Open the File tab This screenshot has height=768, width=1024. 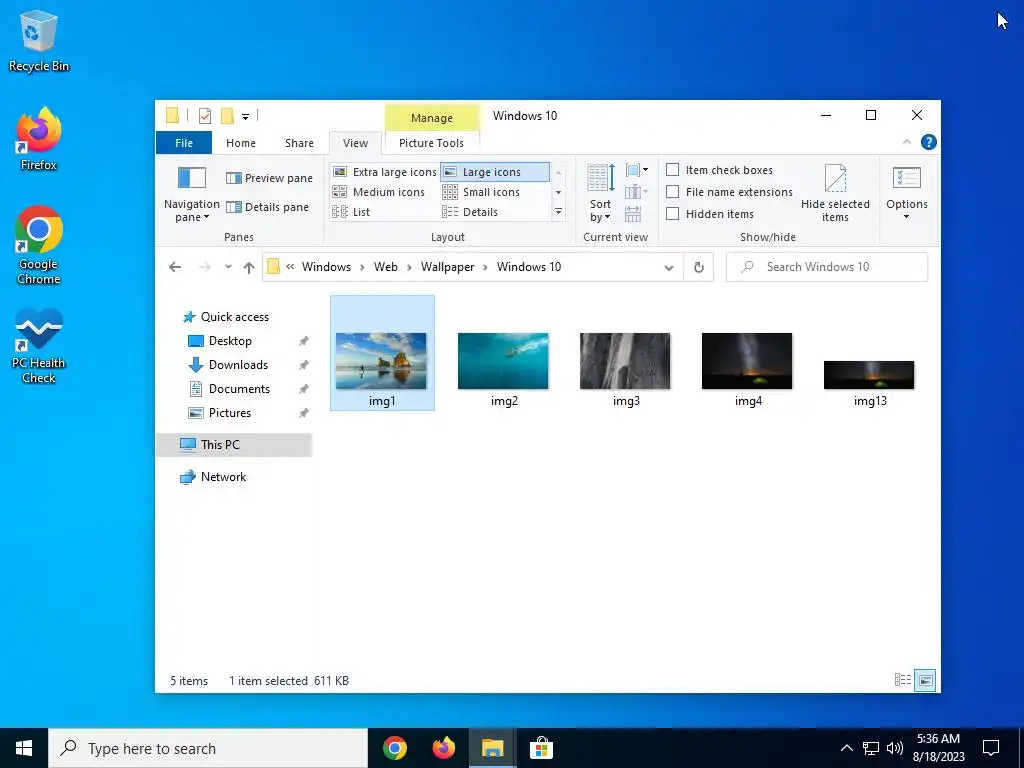click(184, 143)
